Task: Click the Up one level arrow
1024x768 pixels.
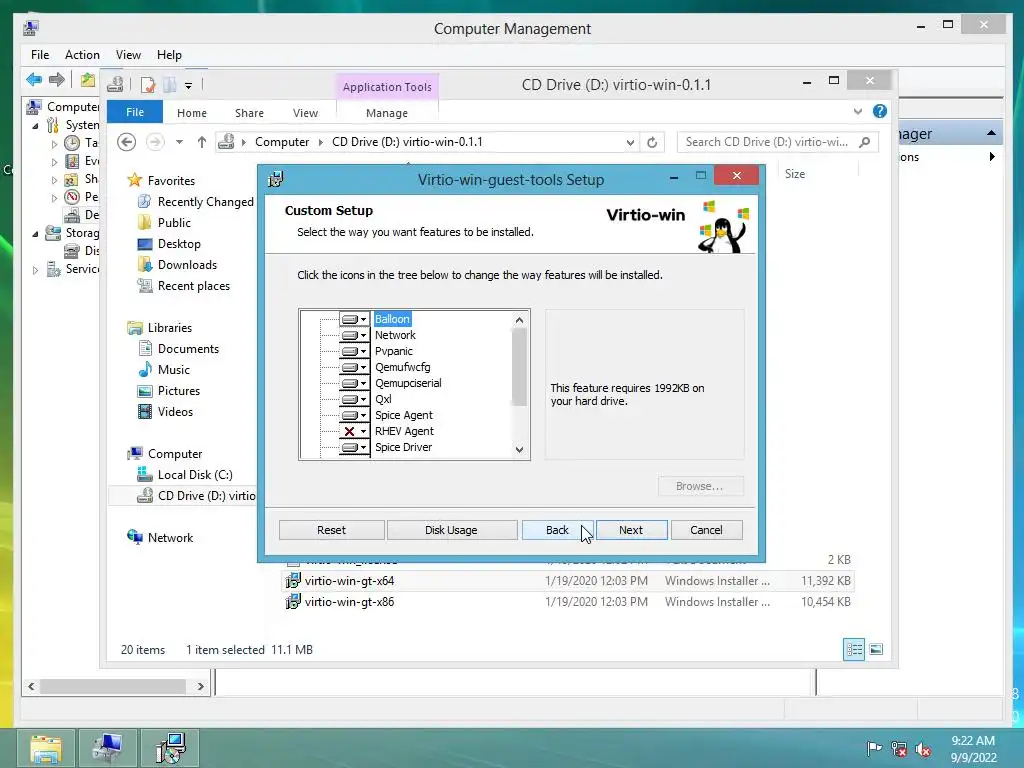Action: pyautogui.click(x=202, y=142)
